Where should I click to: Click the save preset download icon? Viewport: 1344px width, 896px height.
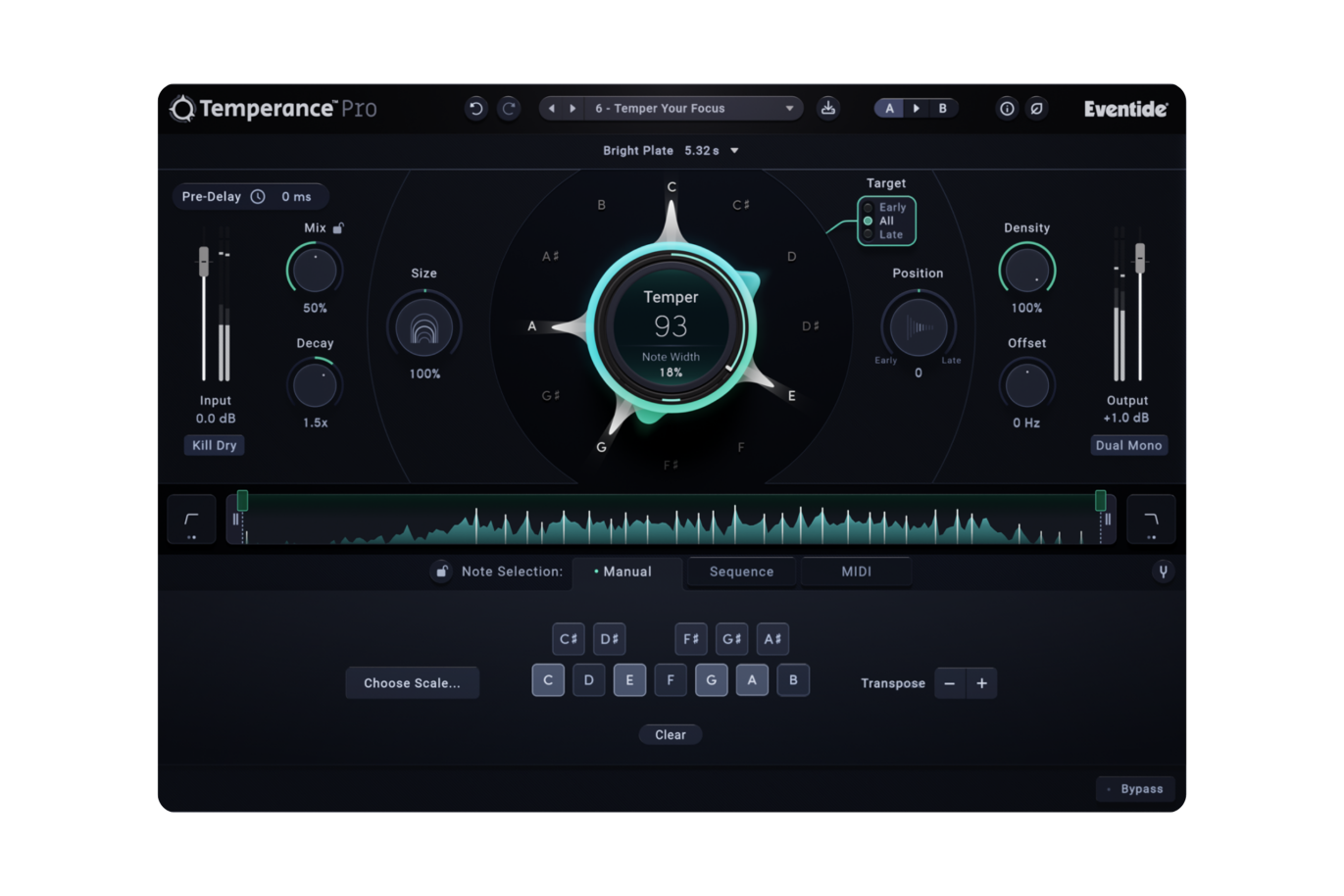point(828,109)
